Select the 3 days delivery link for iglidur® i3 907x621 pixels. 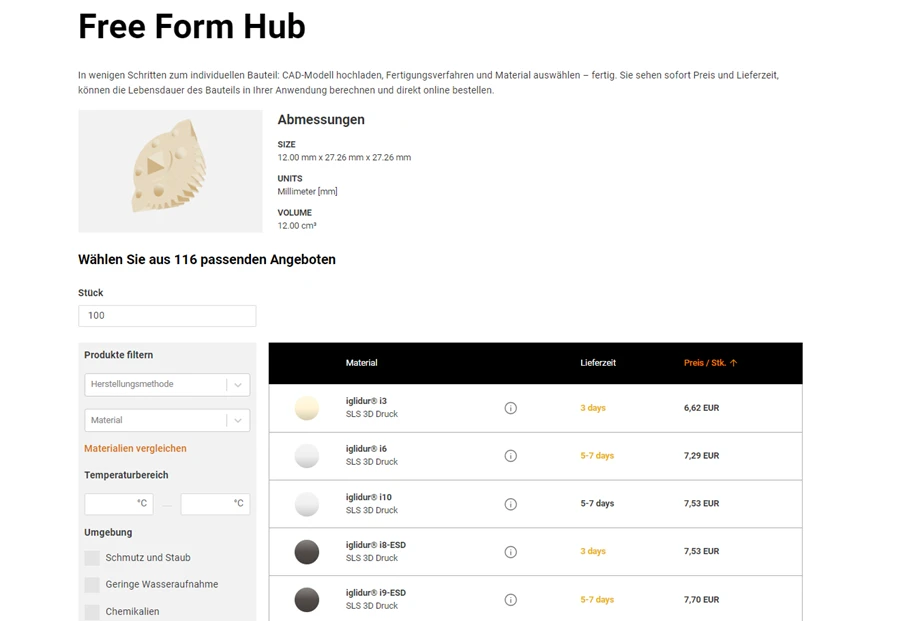[x=590, y=408]
